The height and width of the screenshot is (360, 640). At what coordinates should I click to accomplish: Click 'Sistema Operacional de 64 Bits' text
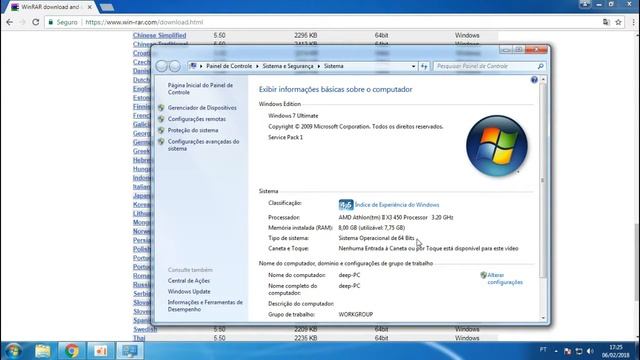click(376, 238)
